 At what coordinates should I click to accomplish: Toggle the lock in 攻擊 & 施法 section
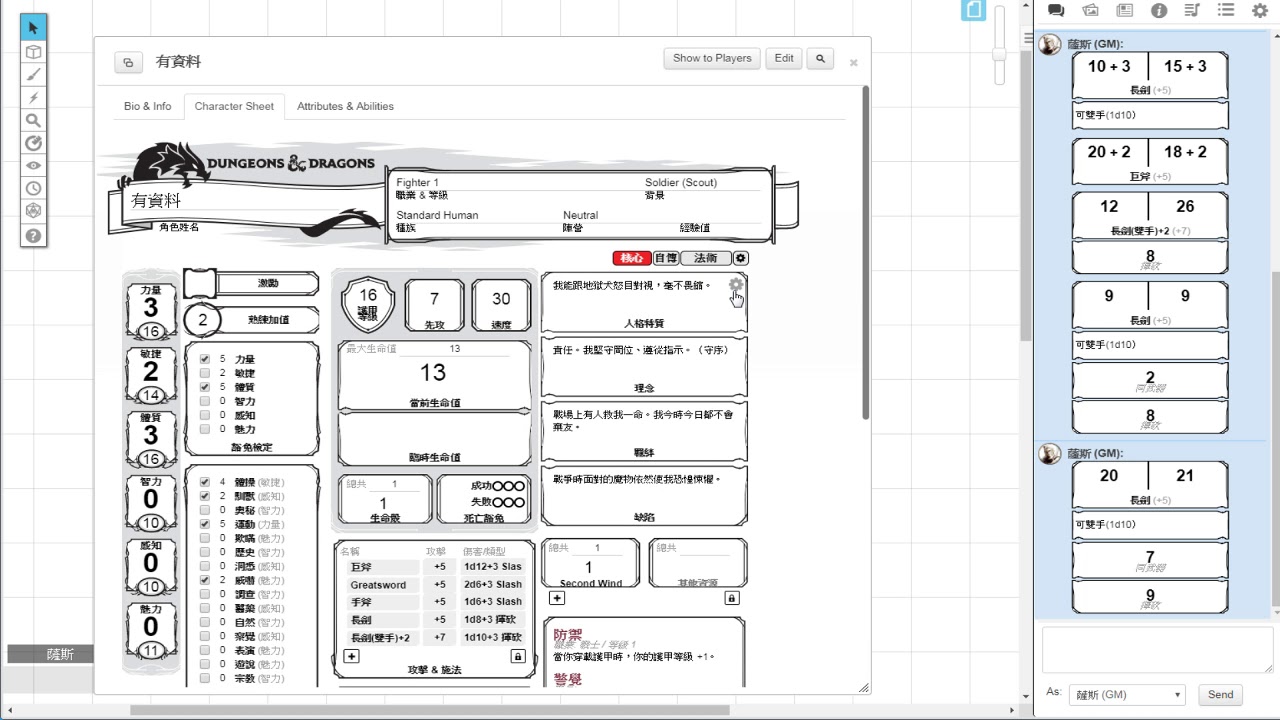[518, 656]
